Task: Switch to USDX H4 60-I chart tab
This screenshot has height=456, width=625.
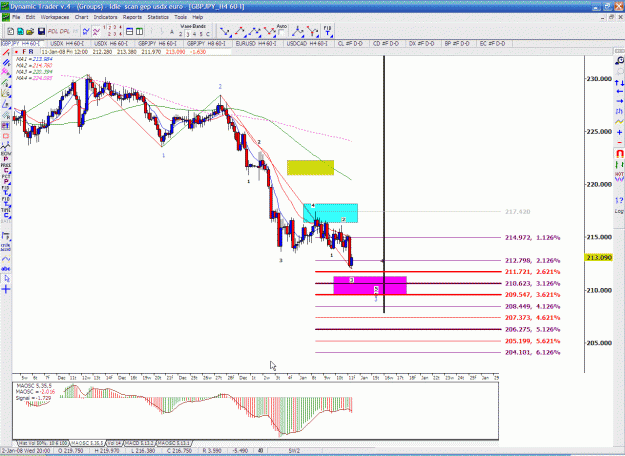Action: click(x=69, y=43)
